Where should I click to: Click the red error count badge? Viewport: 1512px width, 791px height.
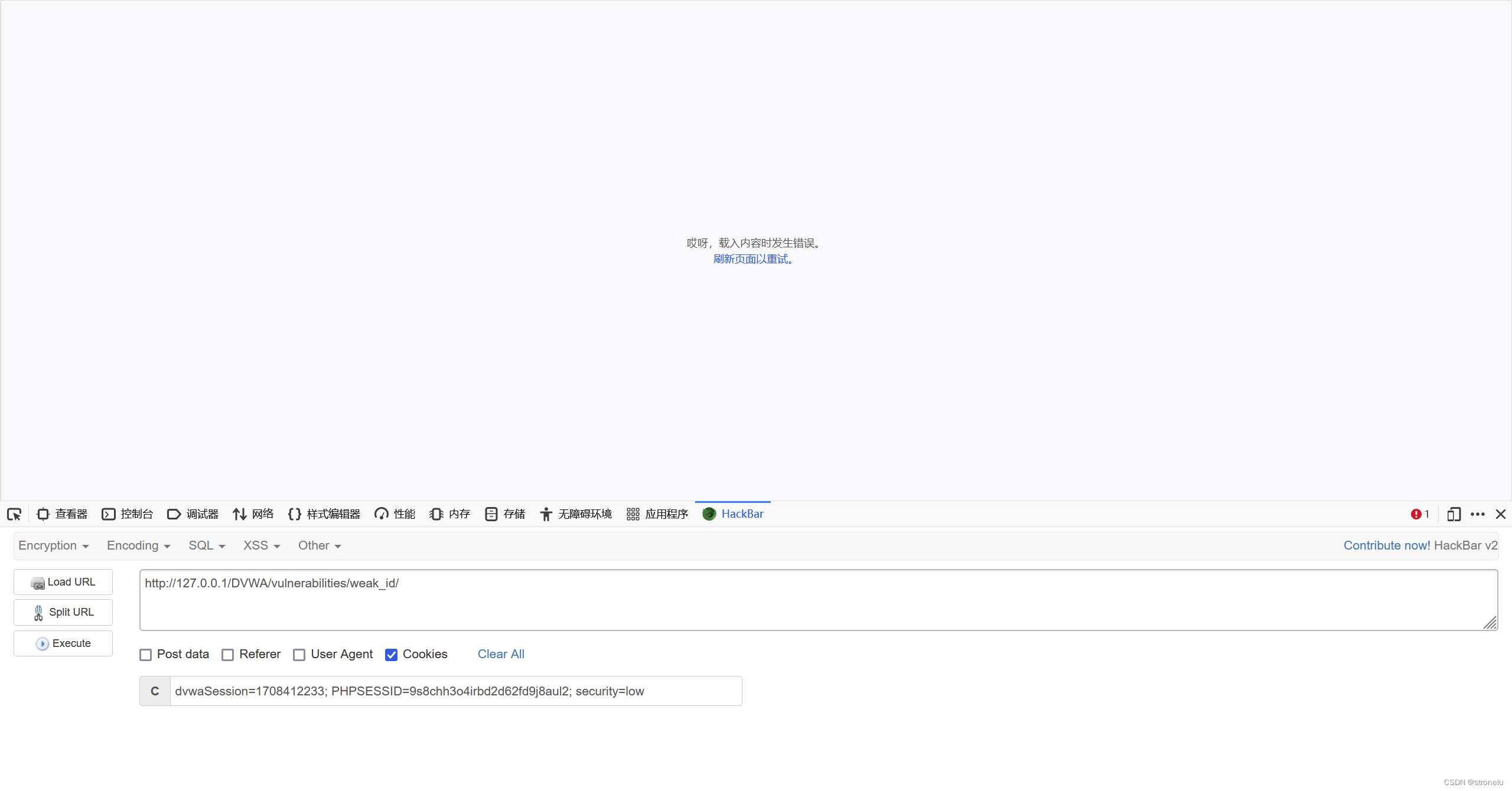coord(1420,514)
